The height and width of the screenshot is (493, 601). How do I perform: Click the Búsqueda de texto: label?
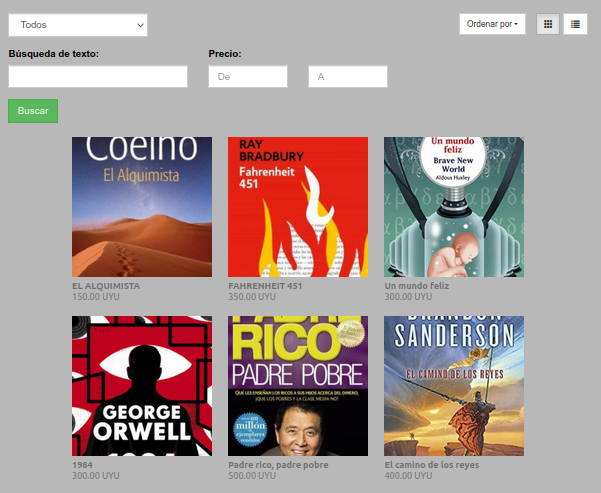click(54, 54)
